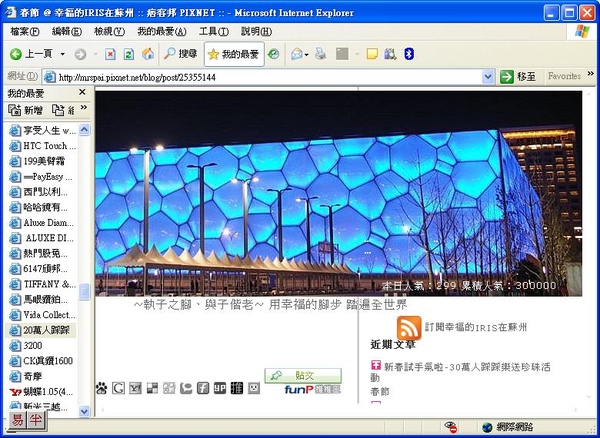Click the Facebook share icon
This screenshot has width=600, height=438.
point(203,388)
